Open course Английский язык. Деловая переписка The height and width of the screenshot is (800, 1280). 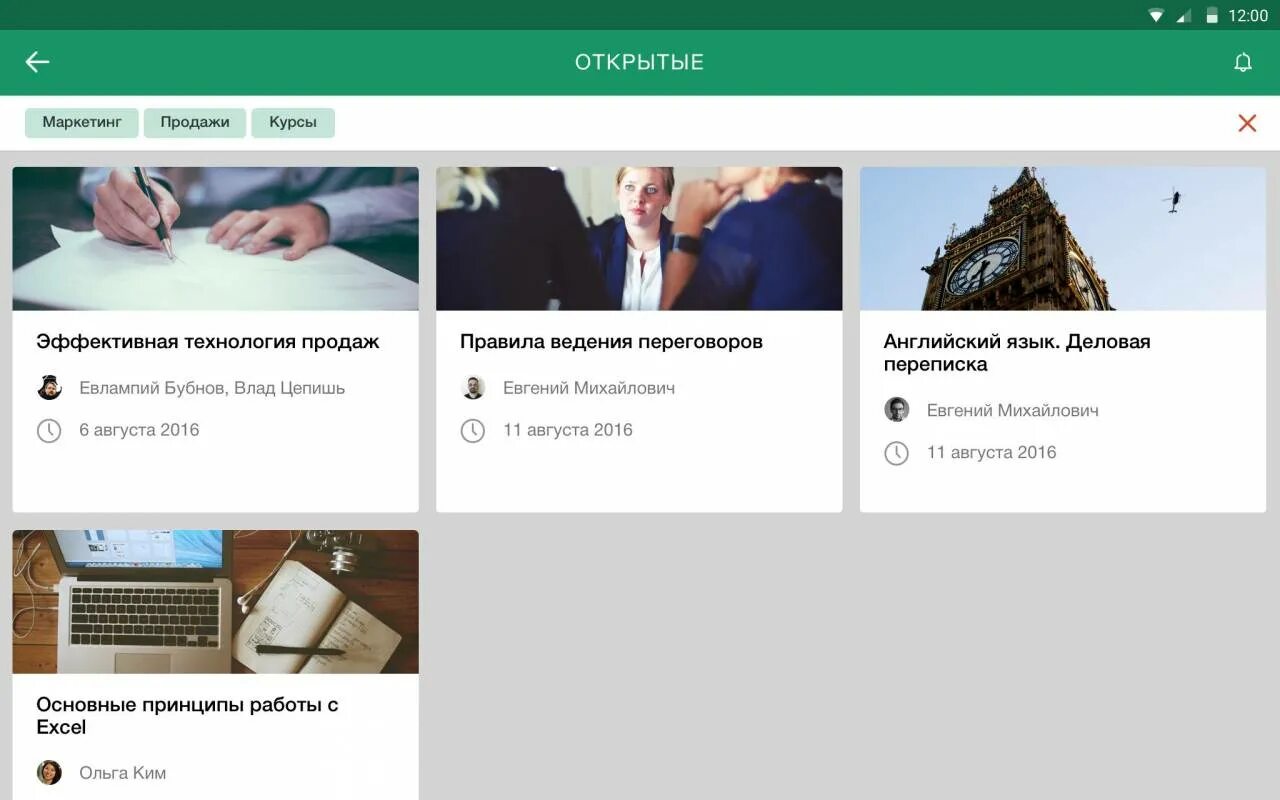tap(1017, 353)
